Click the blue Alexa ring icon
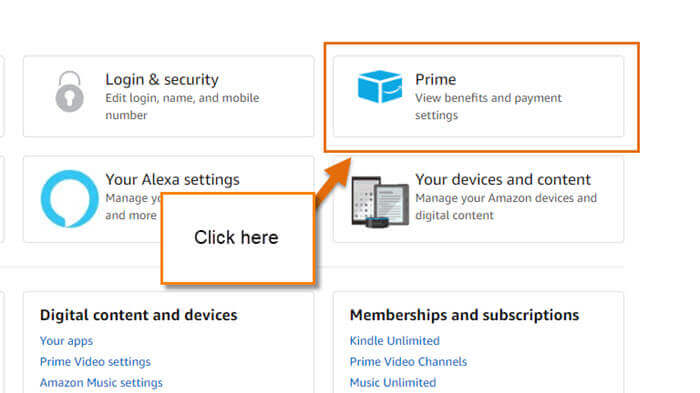Image resolution: width=700 pixels, height=393 pixels. tap(69, 199)
